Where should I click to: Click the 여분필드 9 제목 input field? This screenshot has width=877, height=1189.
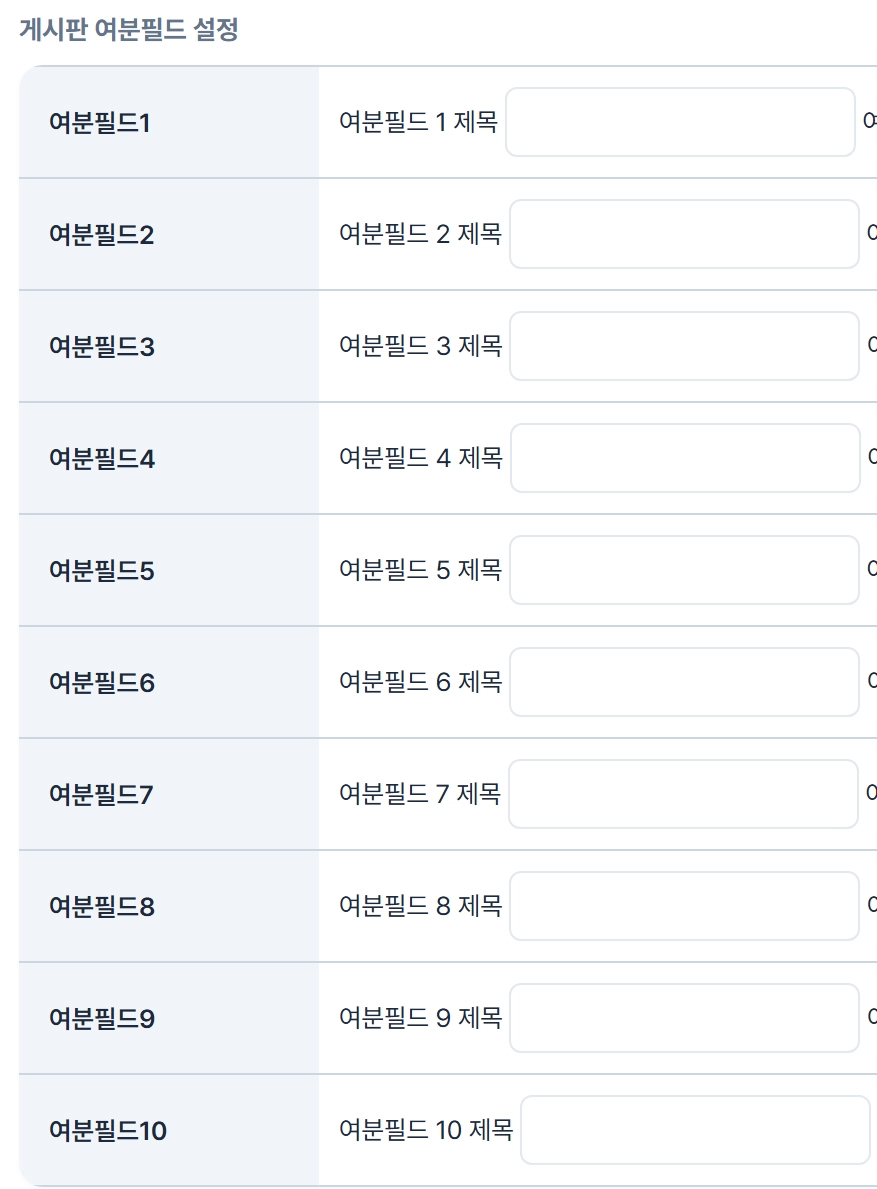684,1018
